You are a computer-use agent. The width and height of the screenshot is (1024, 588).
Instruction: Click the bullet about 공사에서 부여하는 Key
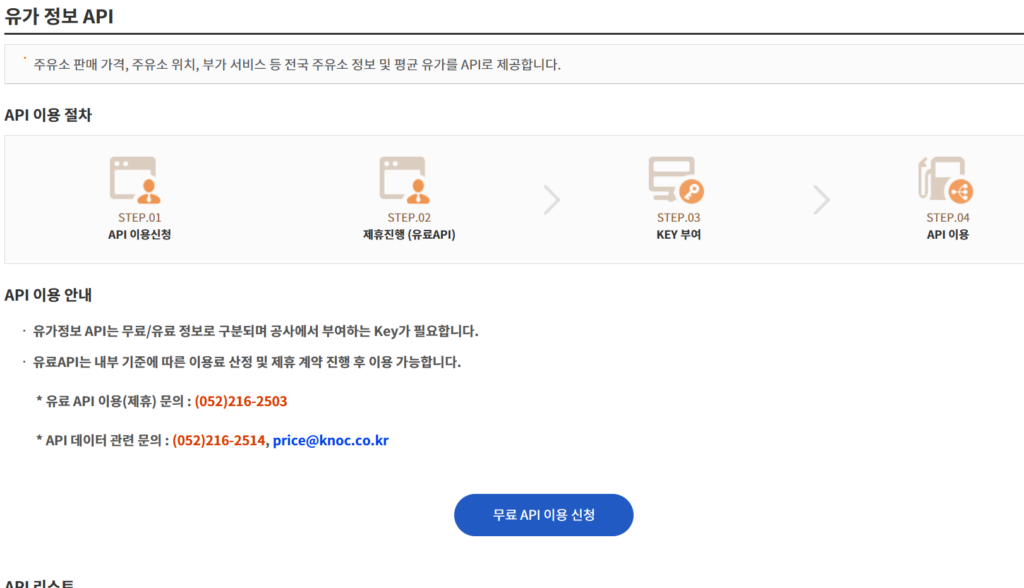click(255, 331)
